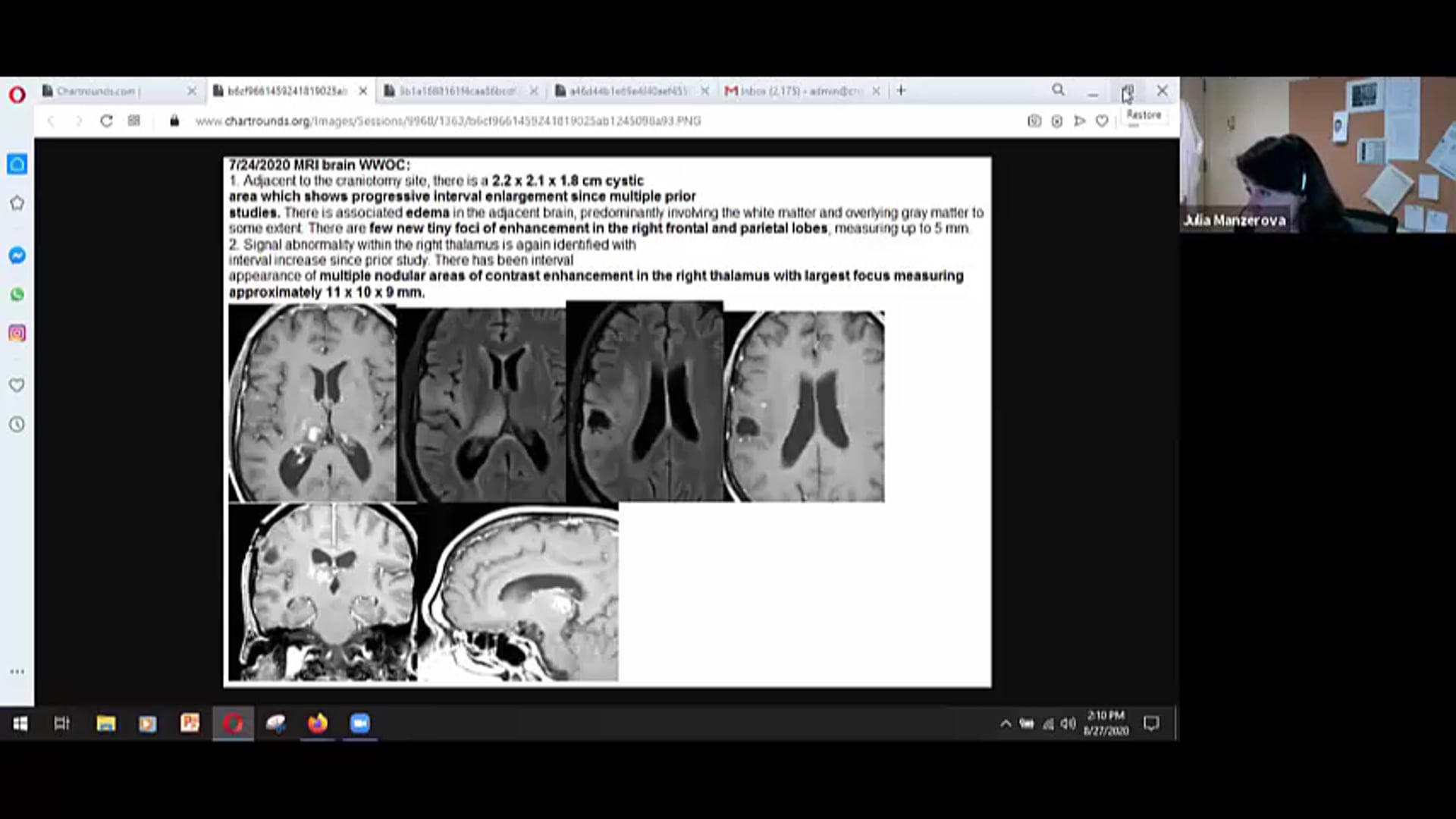Expand sidebar options via the ellipsis

17,671
